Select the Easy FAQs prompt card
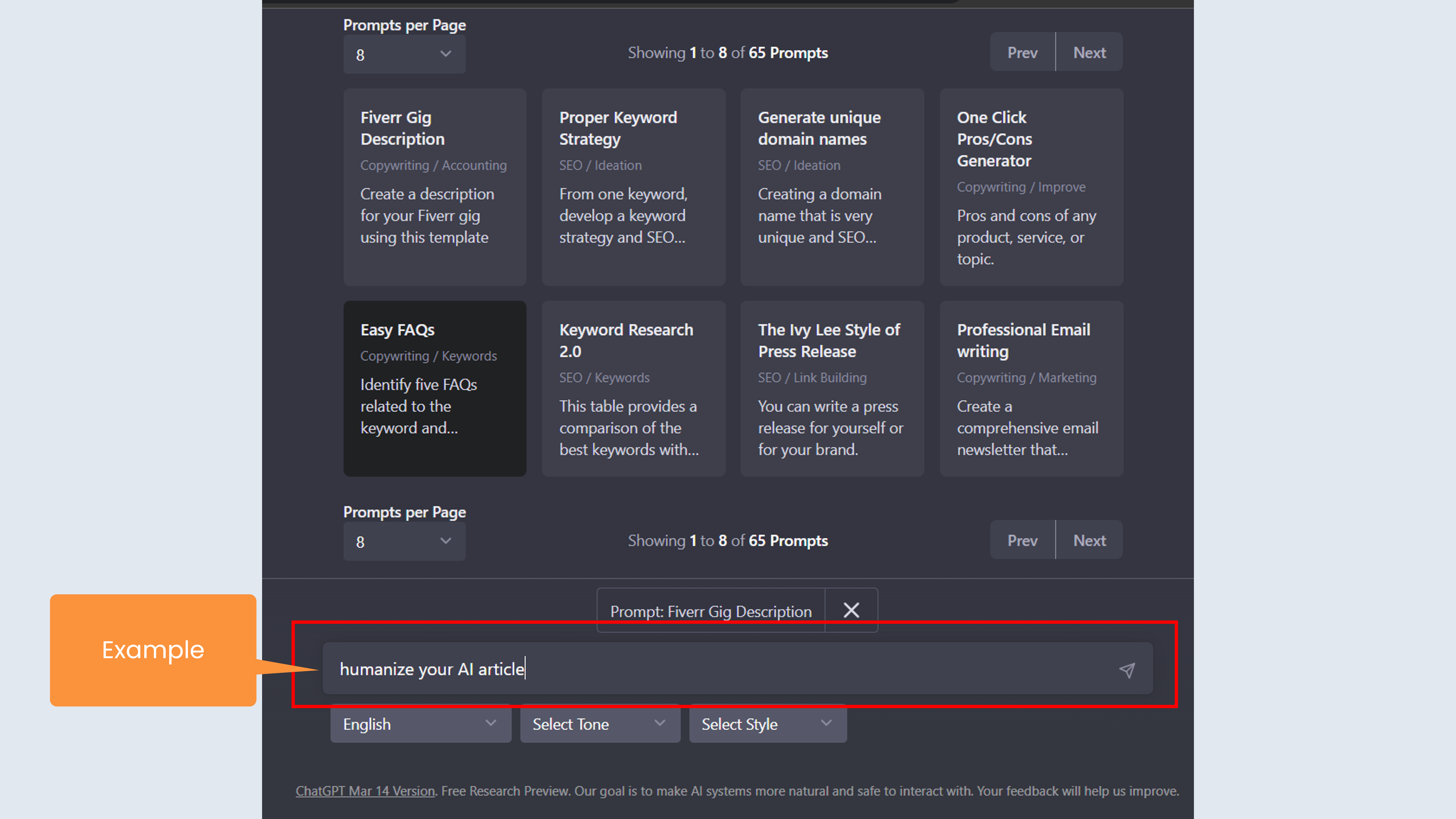Image resolution: width=1456 pixels, height=819 pixels. point(435,388)
